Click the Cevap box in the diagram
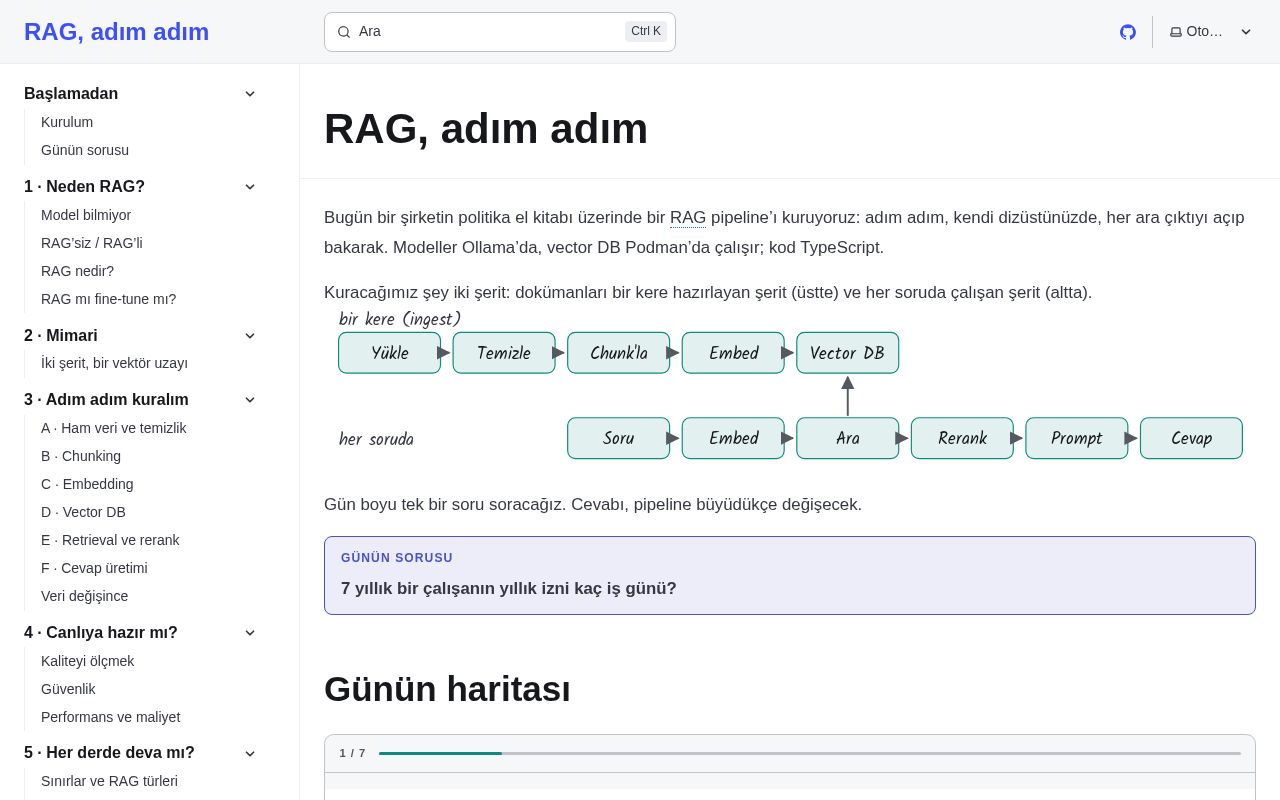 tap(1191, 438)
